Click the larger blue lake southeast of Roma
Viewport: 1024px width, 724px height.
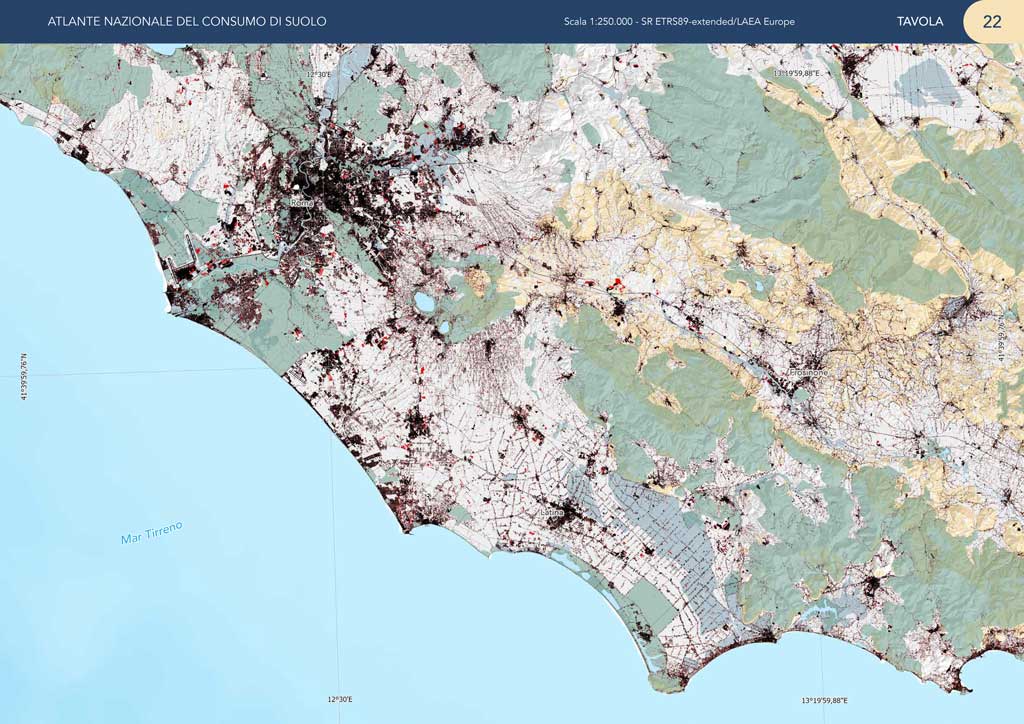tap(424, 302)
